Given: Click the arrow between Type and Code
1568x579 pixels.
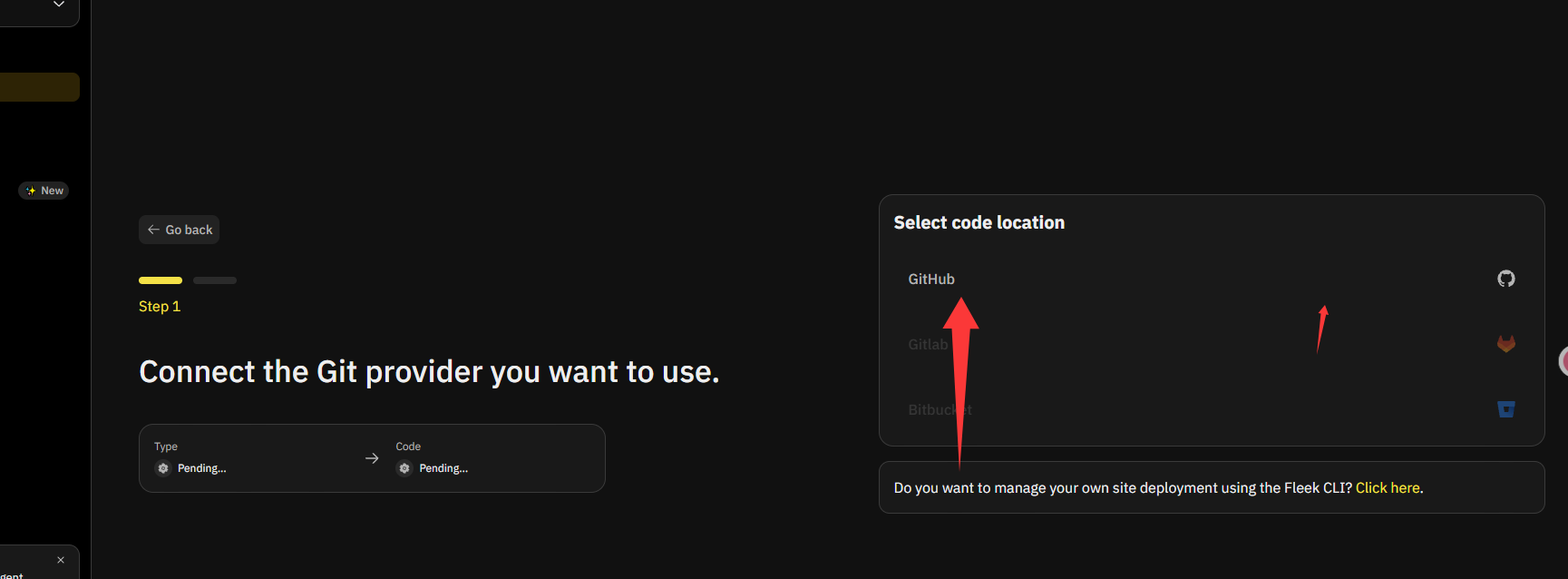Looking at the screenshot, I should [372, 458].
